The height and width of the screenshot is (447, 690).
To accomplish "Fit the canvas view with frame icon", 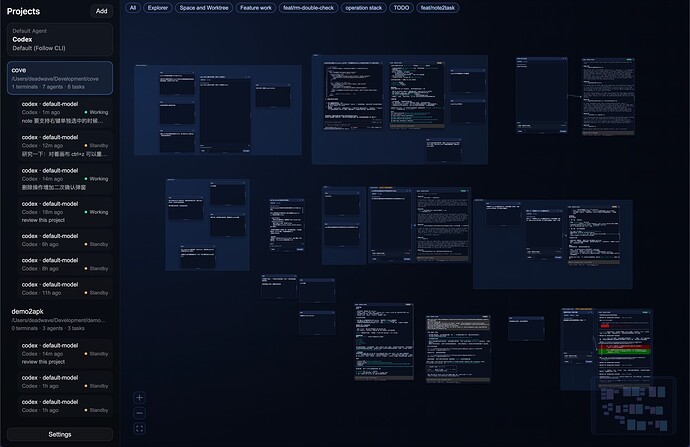I will (x=139, y=429).
